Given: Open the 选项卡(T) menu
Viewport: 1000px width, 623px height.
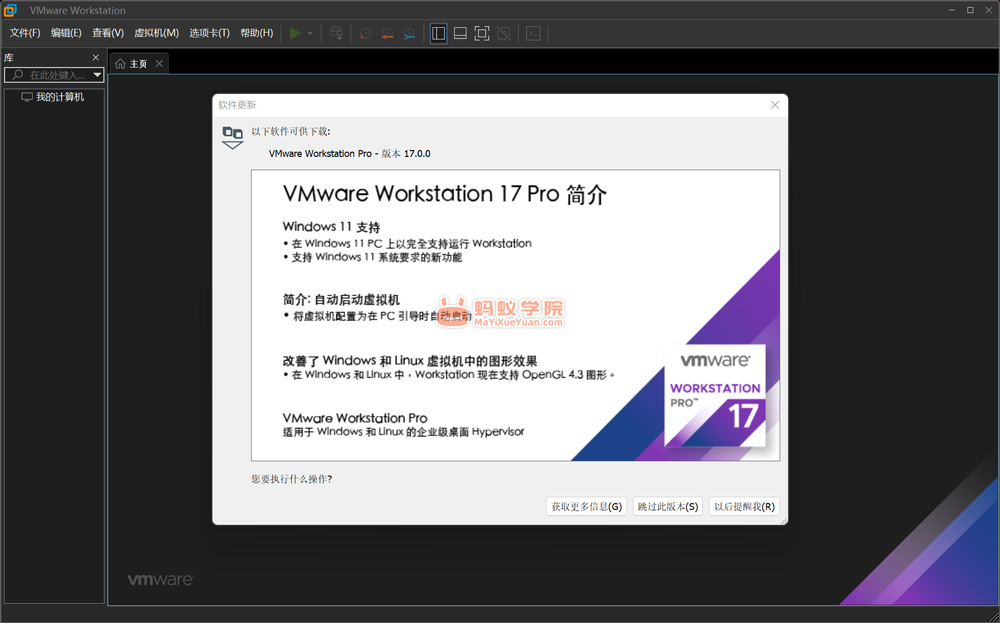Looking at the screenshot, I should (209, 33).
